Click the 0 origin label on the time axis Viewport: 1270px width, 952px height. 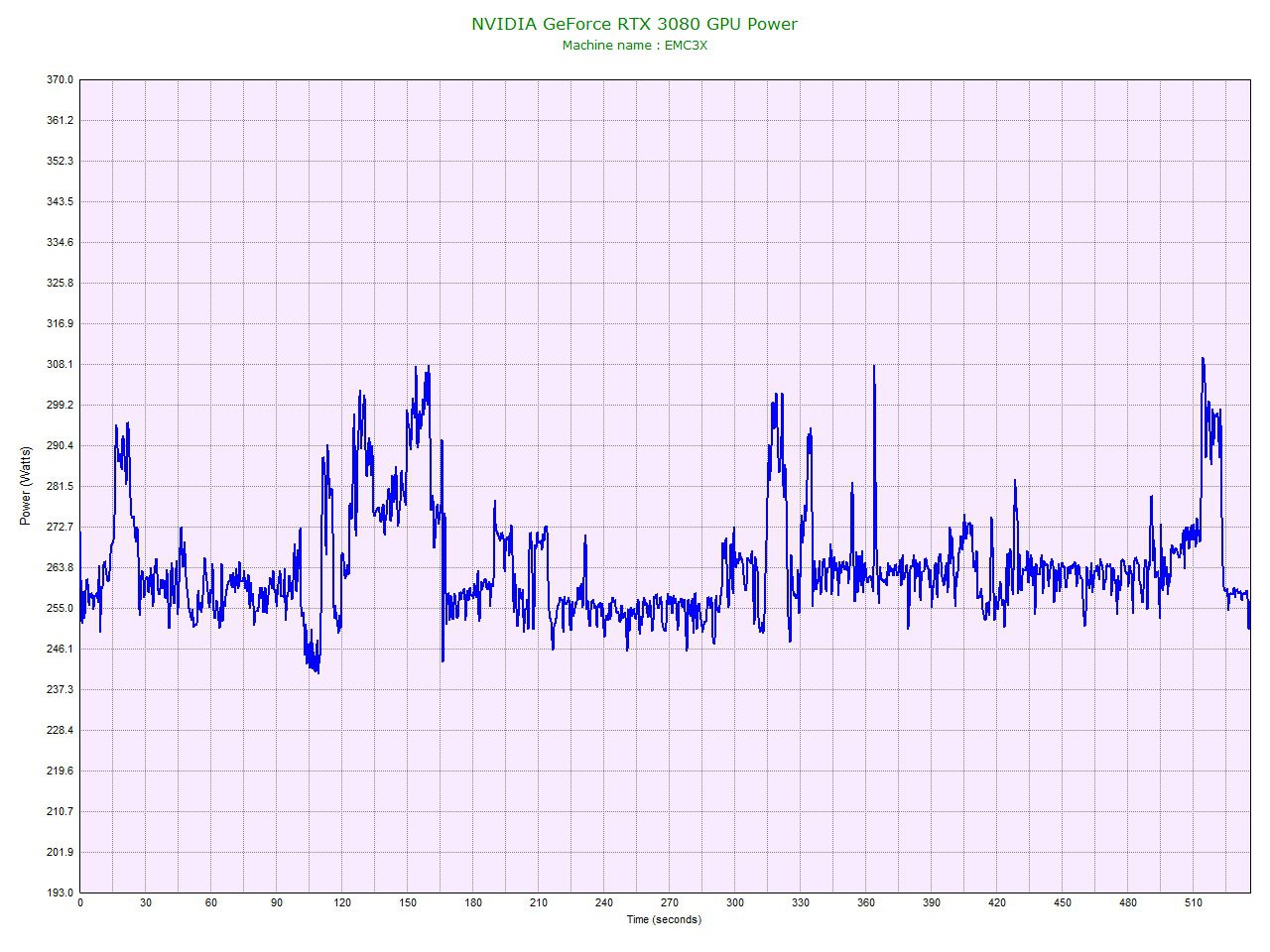(80, 903)
